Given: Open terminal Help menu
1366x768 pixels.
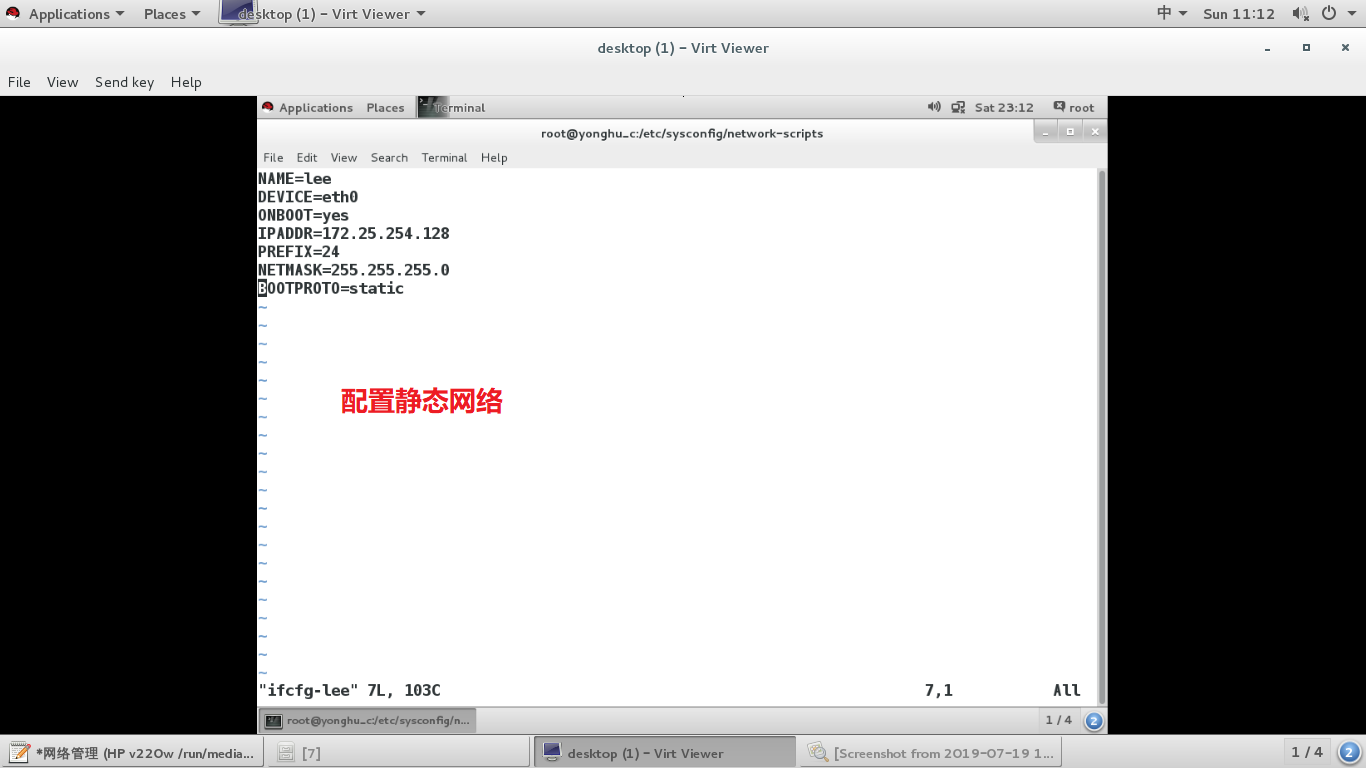Looking at the screenshot, I should tap(494, 157).
